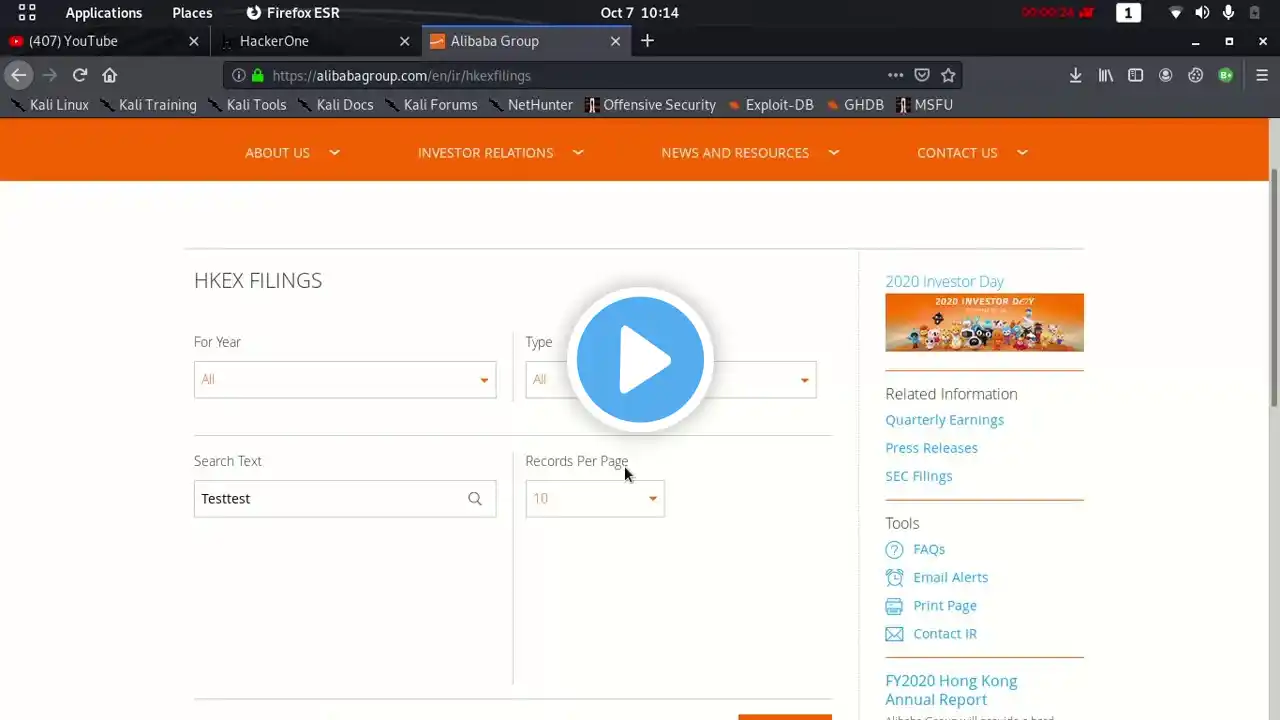Open the For Year dropdown

345,380
